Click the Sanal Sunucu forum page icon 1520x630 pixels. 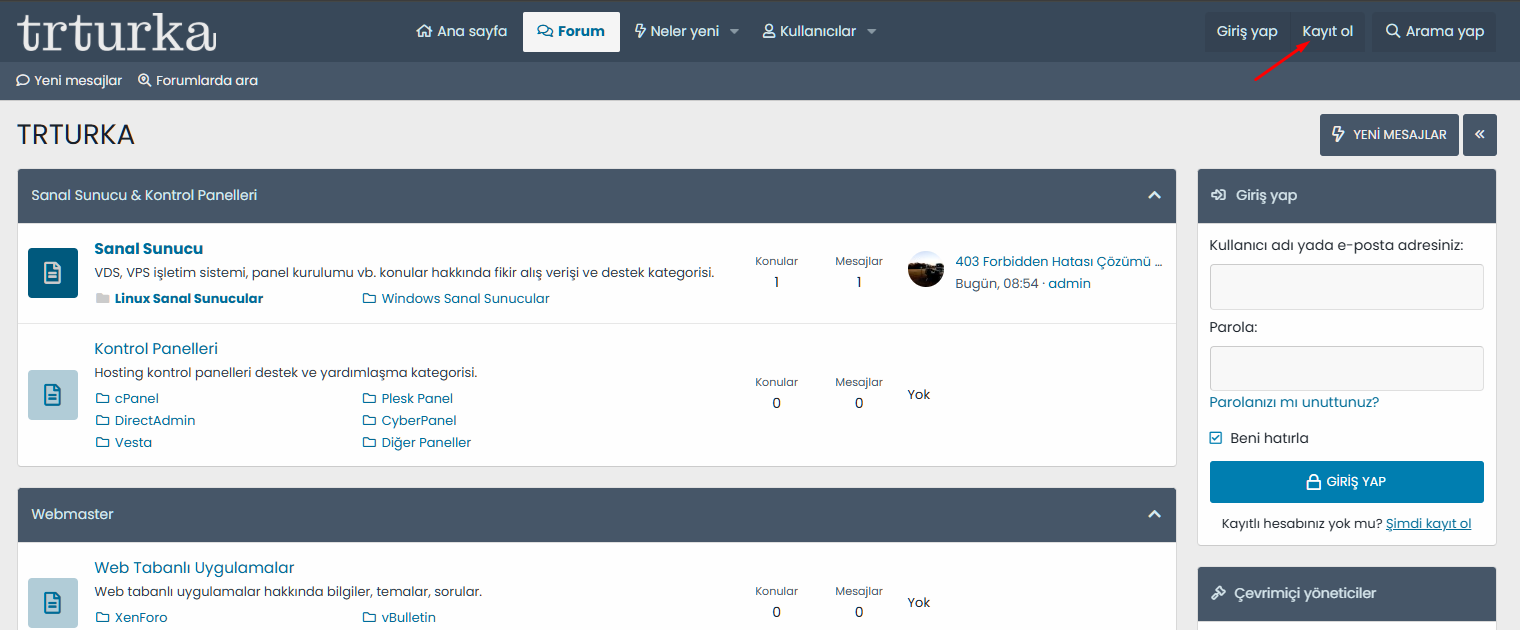[x=52, y=272]
